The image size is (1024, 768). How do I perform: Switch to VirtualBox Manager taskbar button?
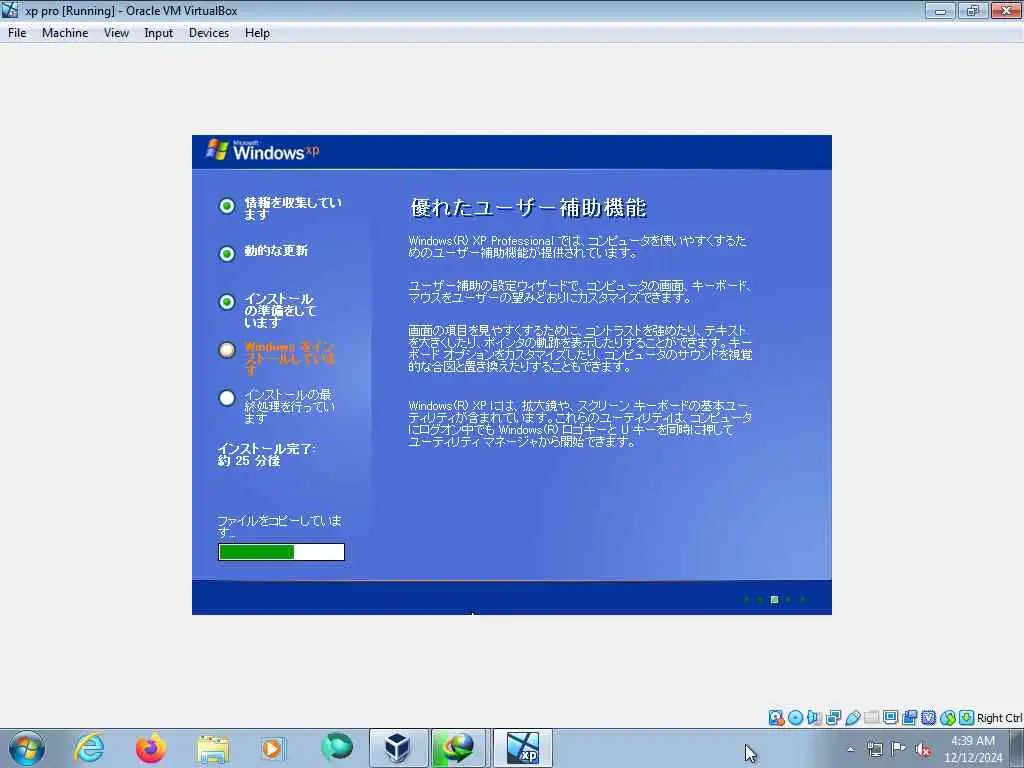click(x=398, y=748)
